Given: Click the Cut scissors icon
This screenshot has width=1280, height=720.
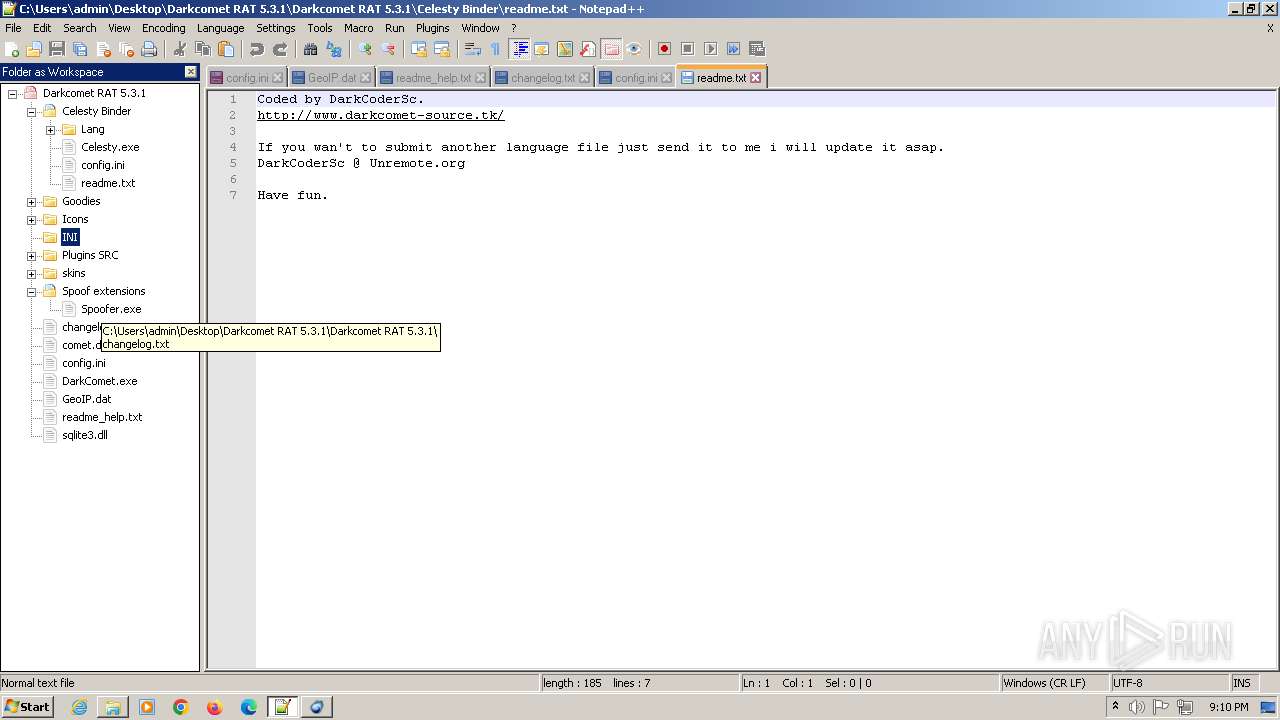Looking at the screenshot, I should tap(180, 49).
